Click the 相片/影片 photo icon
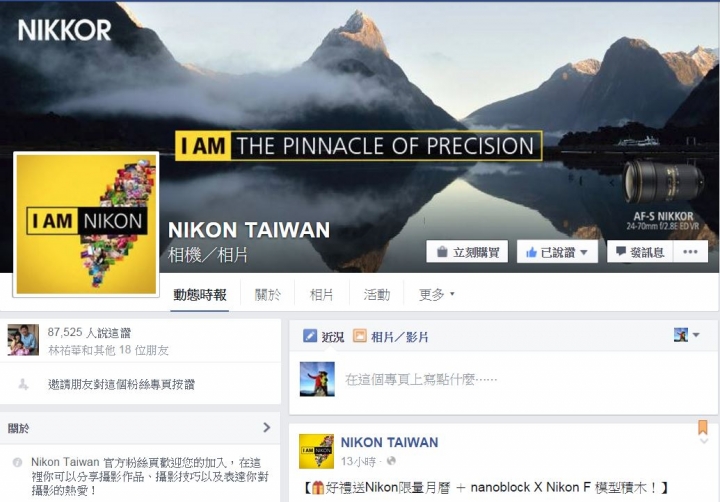 360,336
